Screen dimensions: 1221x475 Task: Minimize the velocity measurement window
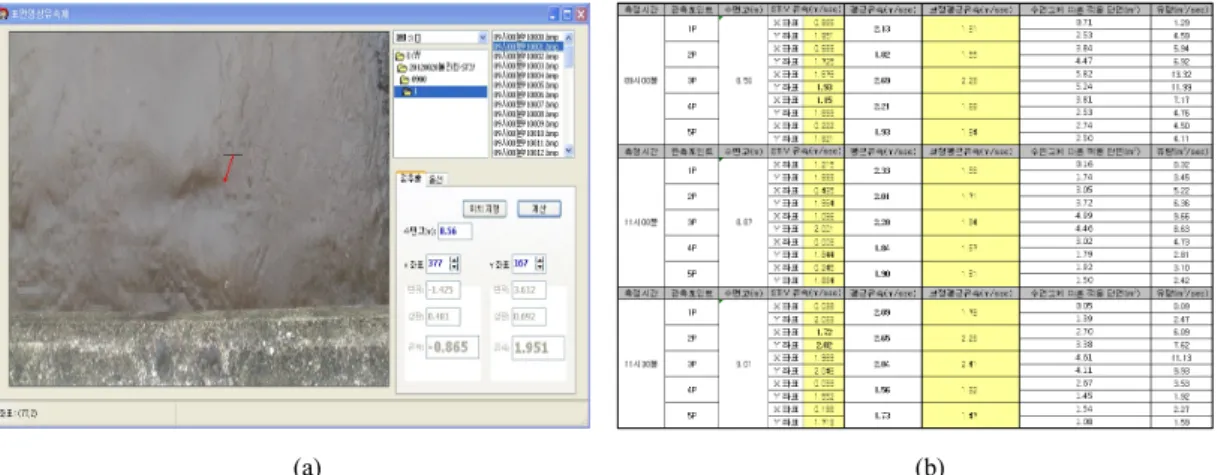coord(552,15)
